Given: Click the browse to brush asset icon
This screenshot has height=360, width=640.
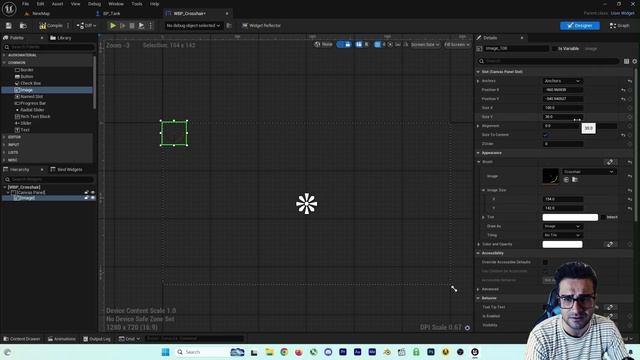Looking at the screenshot, I should tap(575, 180).
